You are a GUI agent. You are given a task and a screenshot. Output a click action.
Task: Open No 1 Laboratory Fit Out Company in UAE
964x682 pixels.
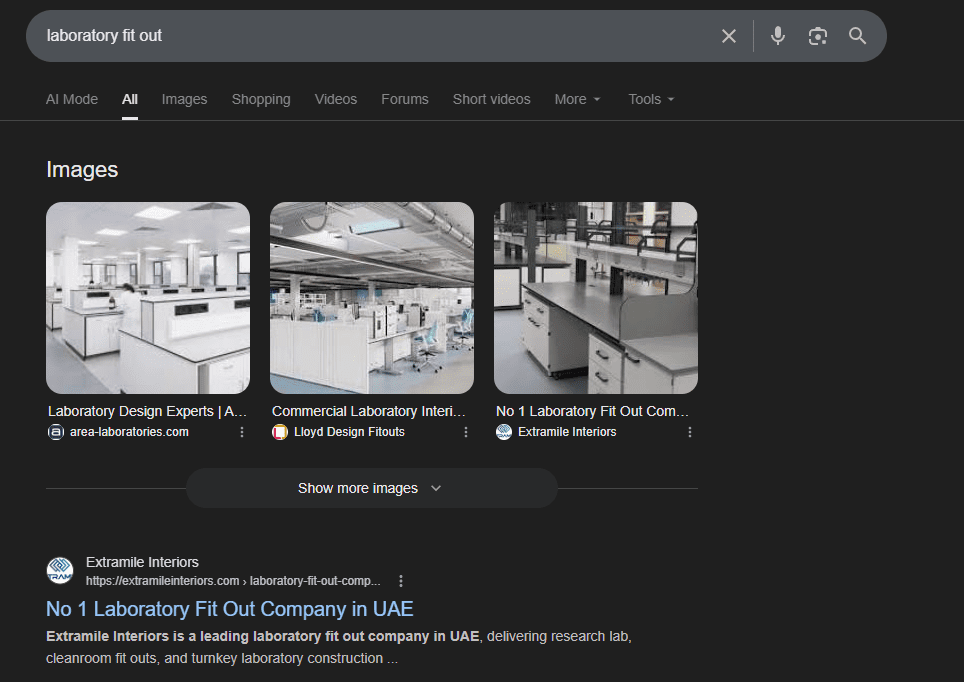point(230,609)
